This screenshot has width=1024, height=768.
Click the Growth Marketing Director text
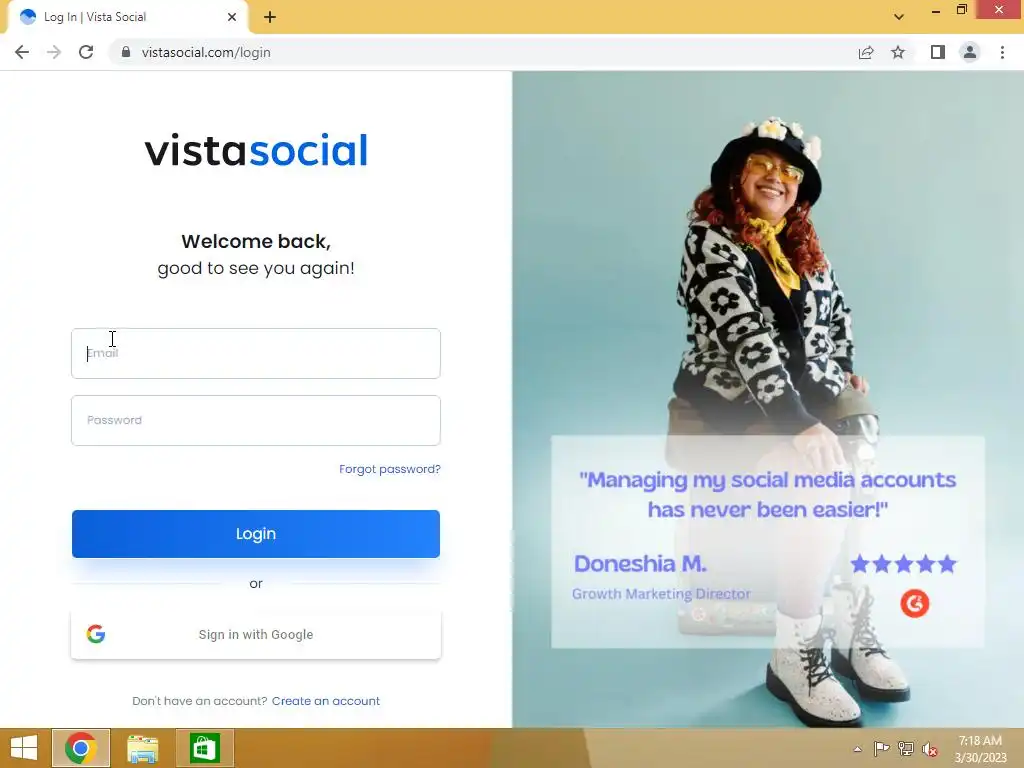pos(661,594)
